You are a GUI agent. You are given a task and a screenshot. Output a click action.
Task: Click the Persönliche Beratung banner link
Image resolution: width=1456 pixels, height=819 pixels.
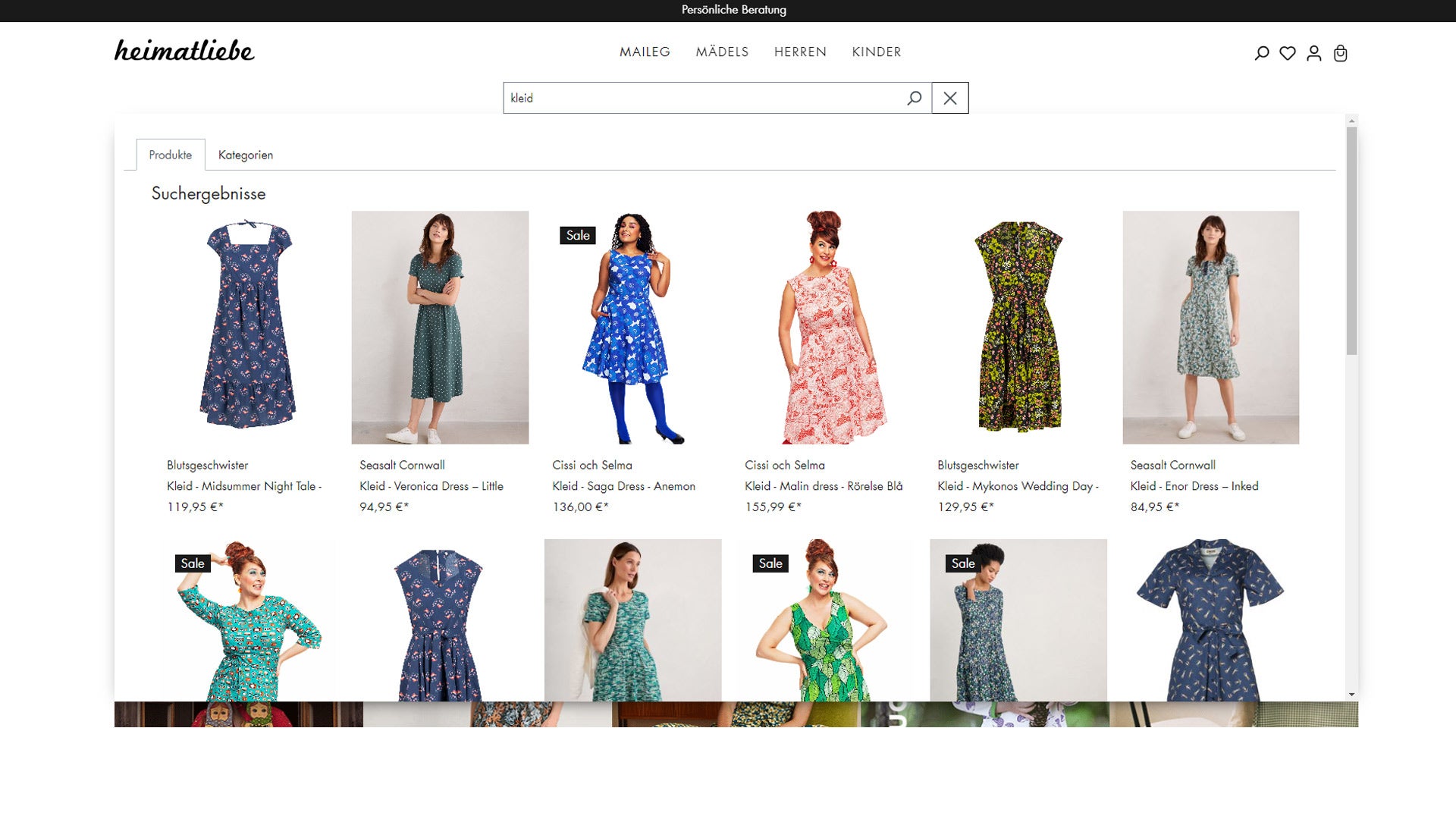click(733, 10)
